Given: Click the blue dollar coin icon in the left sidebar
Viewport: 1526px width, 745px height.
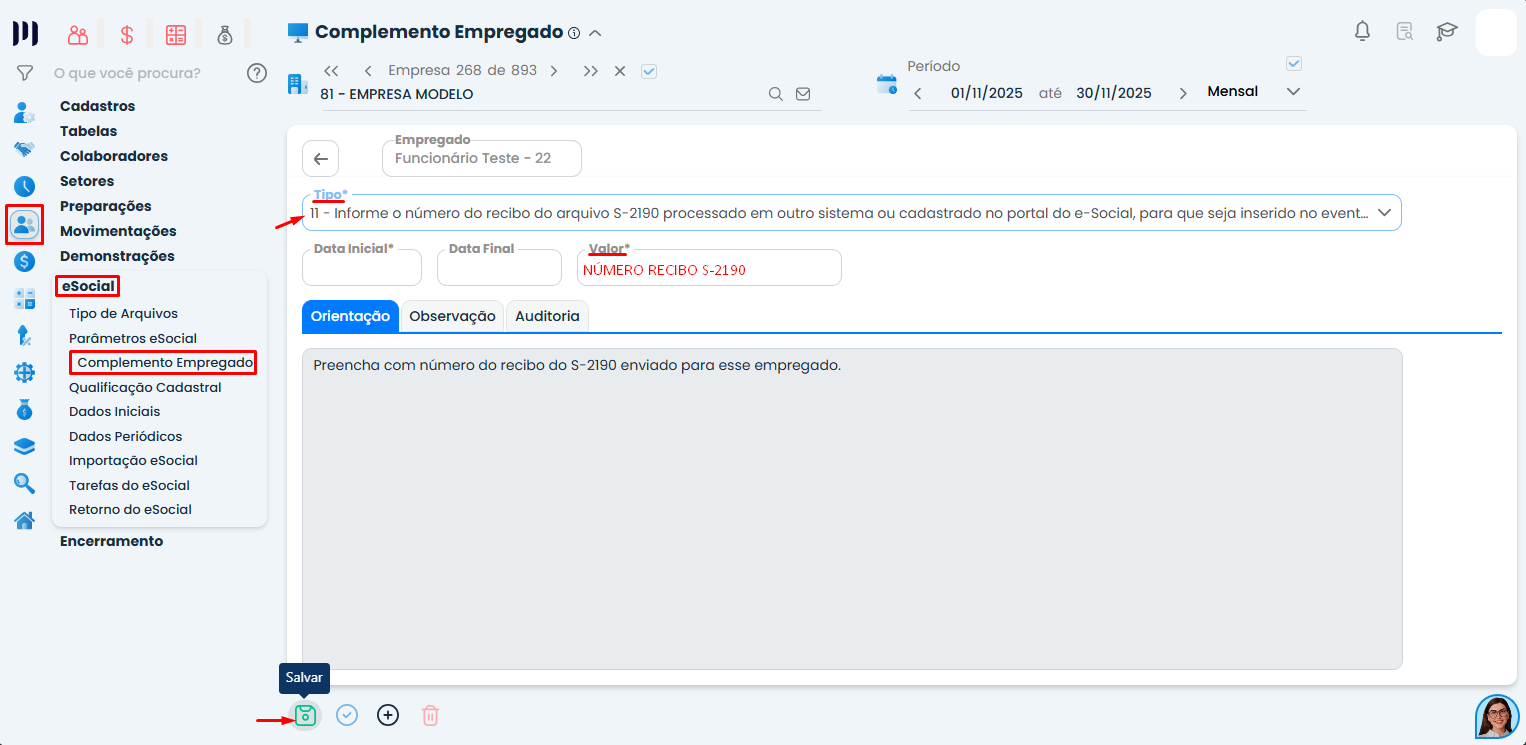Looking at the screenshot, I should [25, 262].
